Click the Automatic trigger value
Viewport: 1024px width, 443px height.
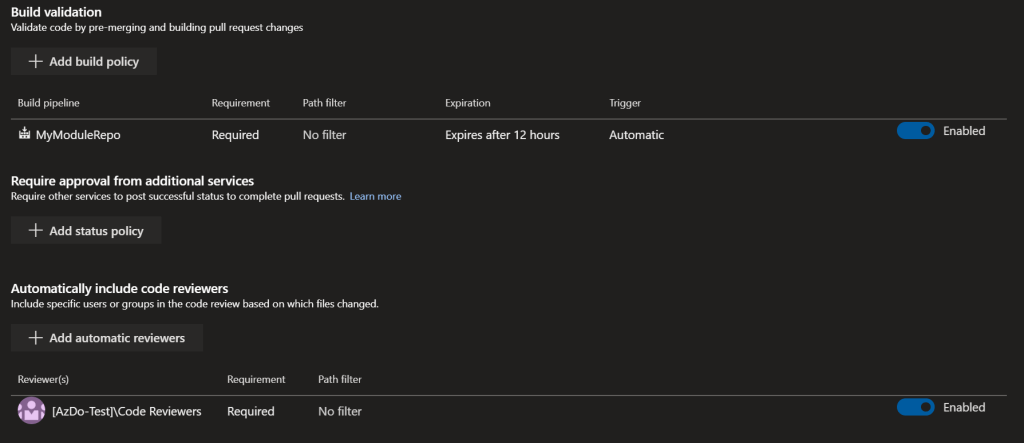tap(636, 135)
